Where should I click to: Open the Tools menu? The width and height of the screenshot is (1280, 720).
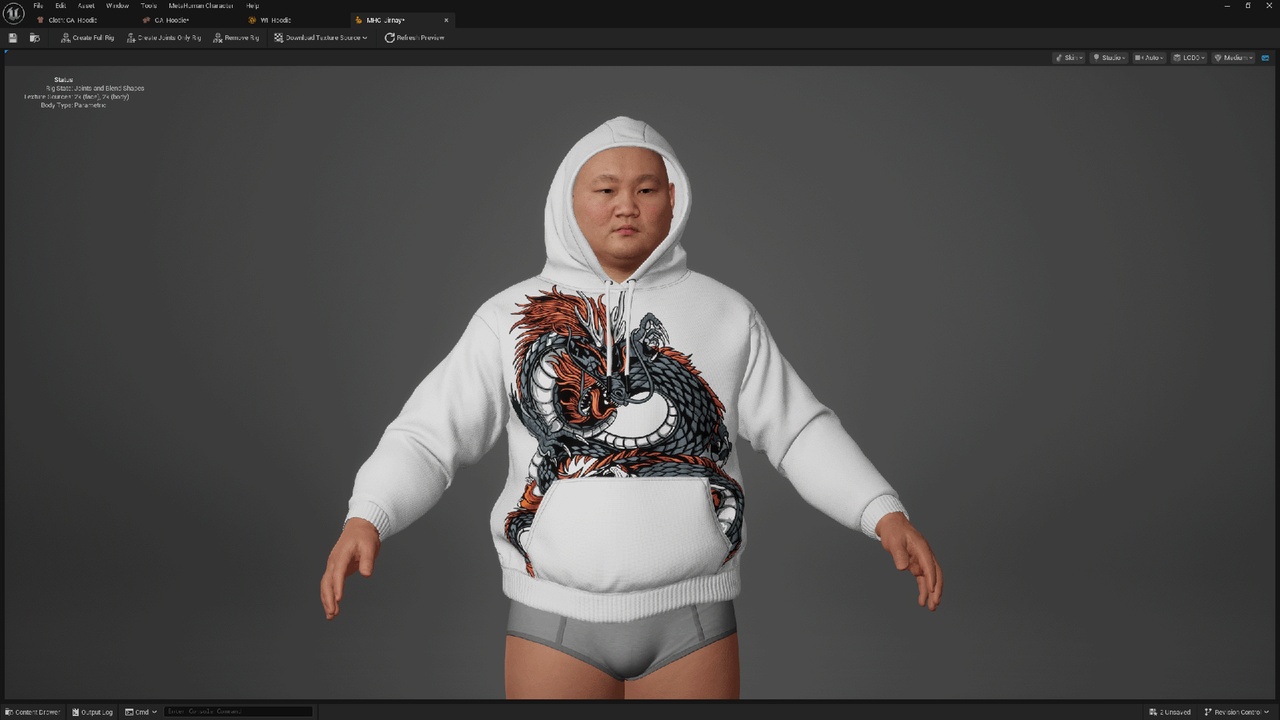(x=149, y=5)
